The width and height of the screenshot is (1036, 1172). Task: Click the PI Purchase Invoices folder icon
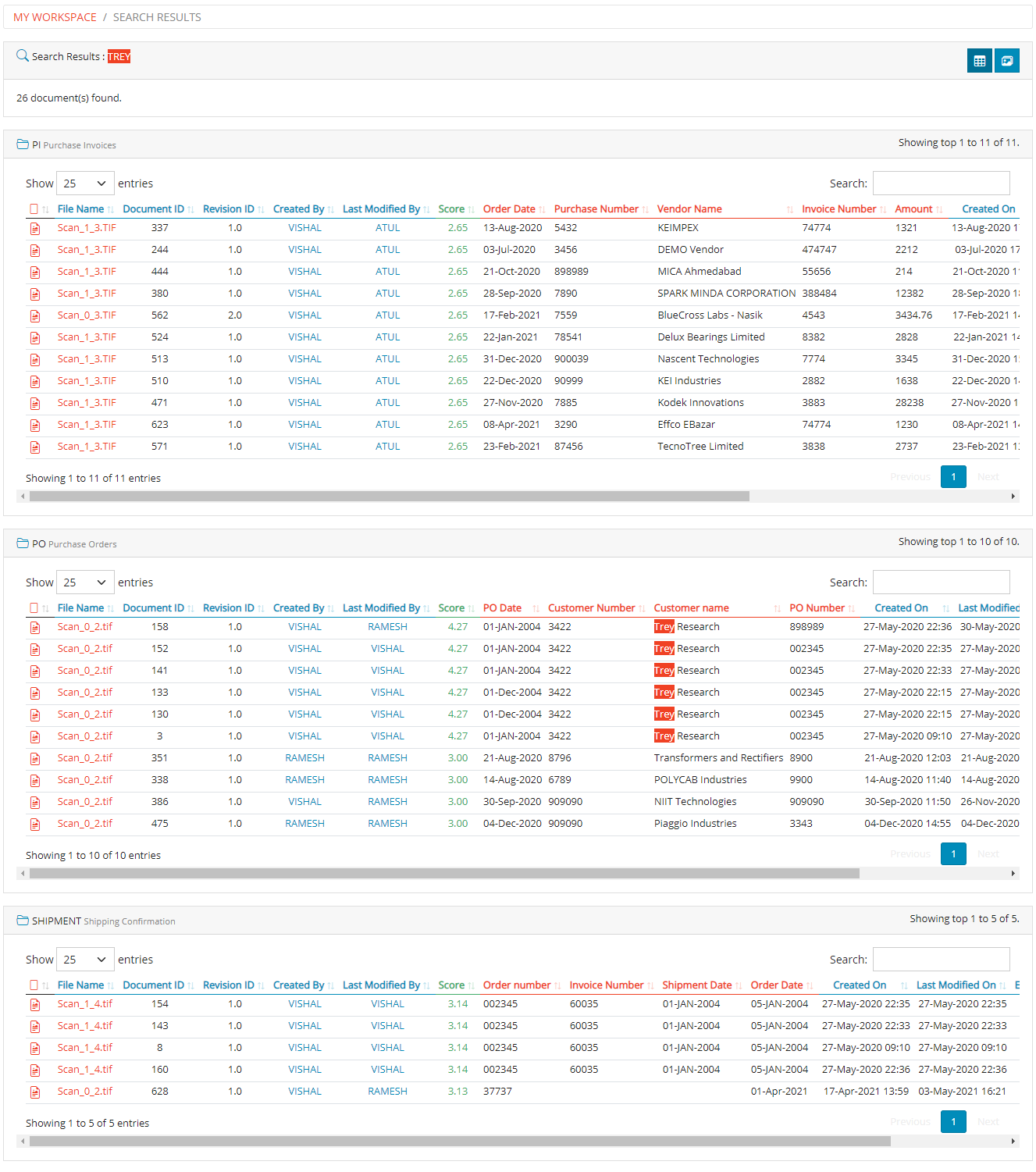pos(23,144)
